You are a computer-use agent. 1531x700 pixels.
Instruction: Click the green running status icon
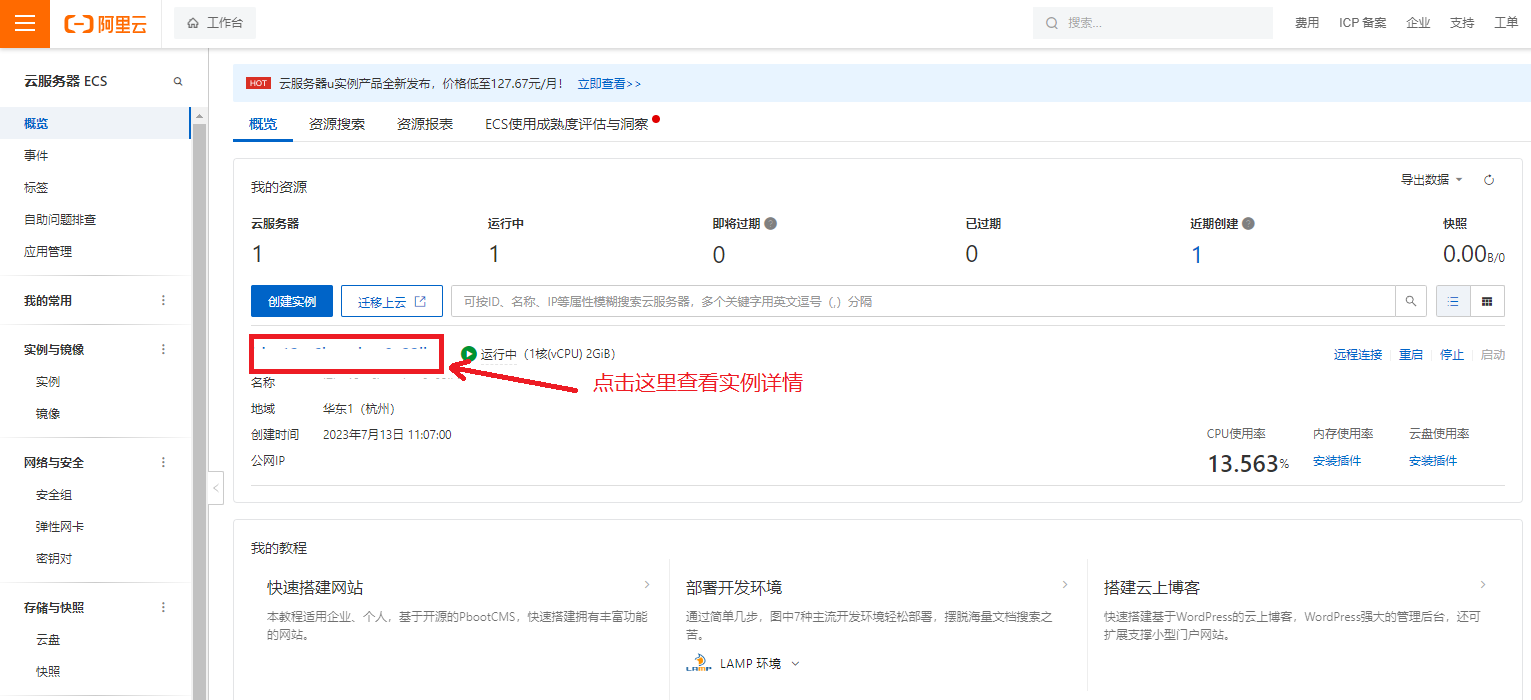469,354
